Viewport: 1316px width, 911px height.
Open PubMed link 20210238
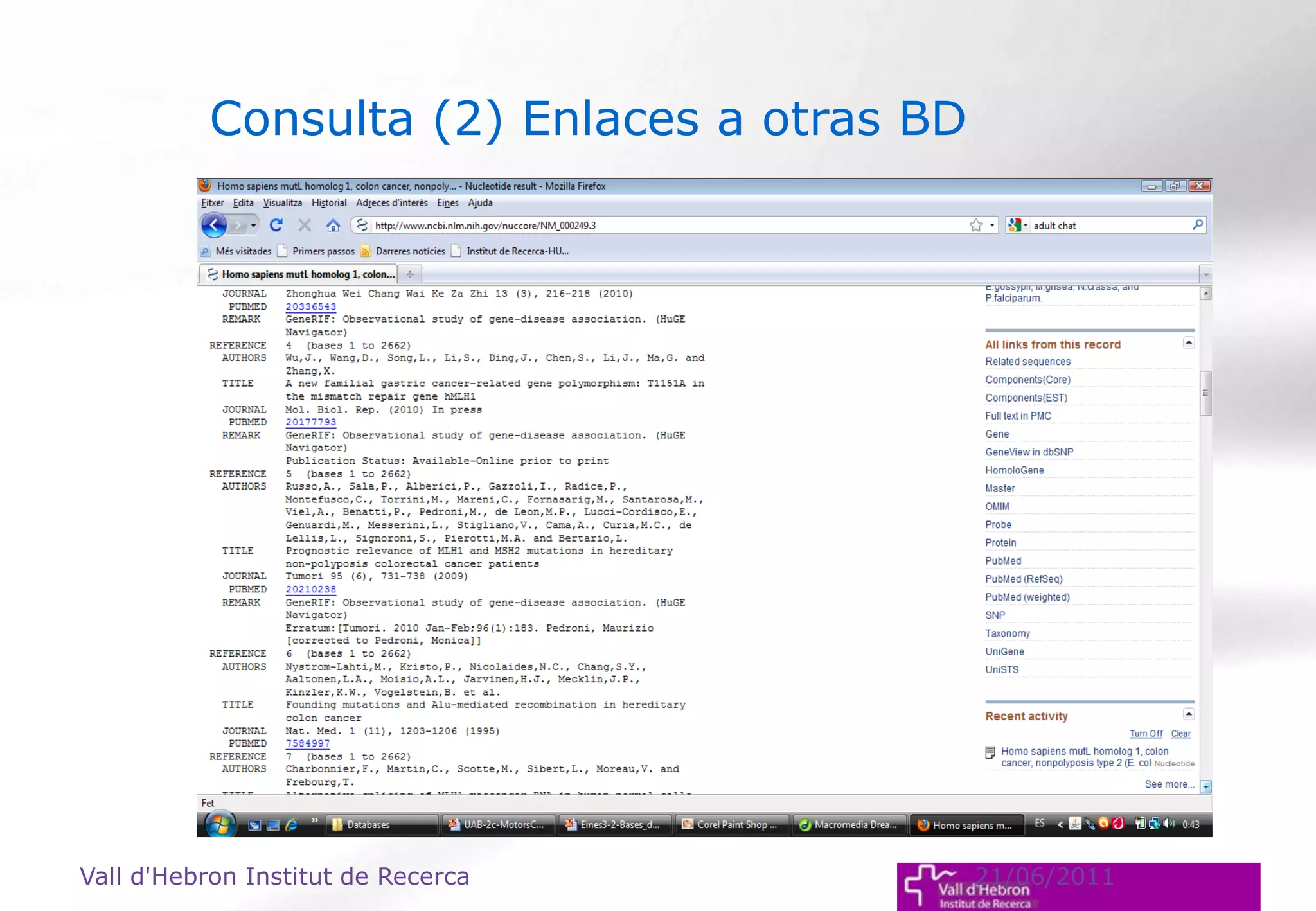tap(311, 589)
